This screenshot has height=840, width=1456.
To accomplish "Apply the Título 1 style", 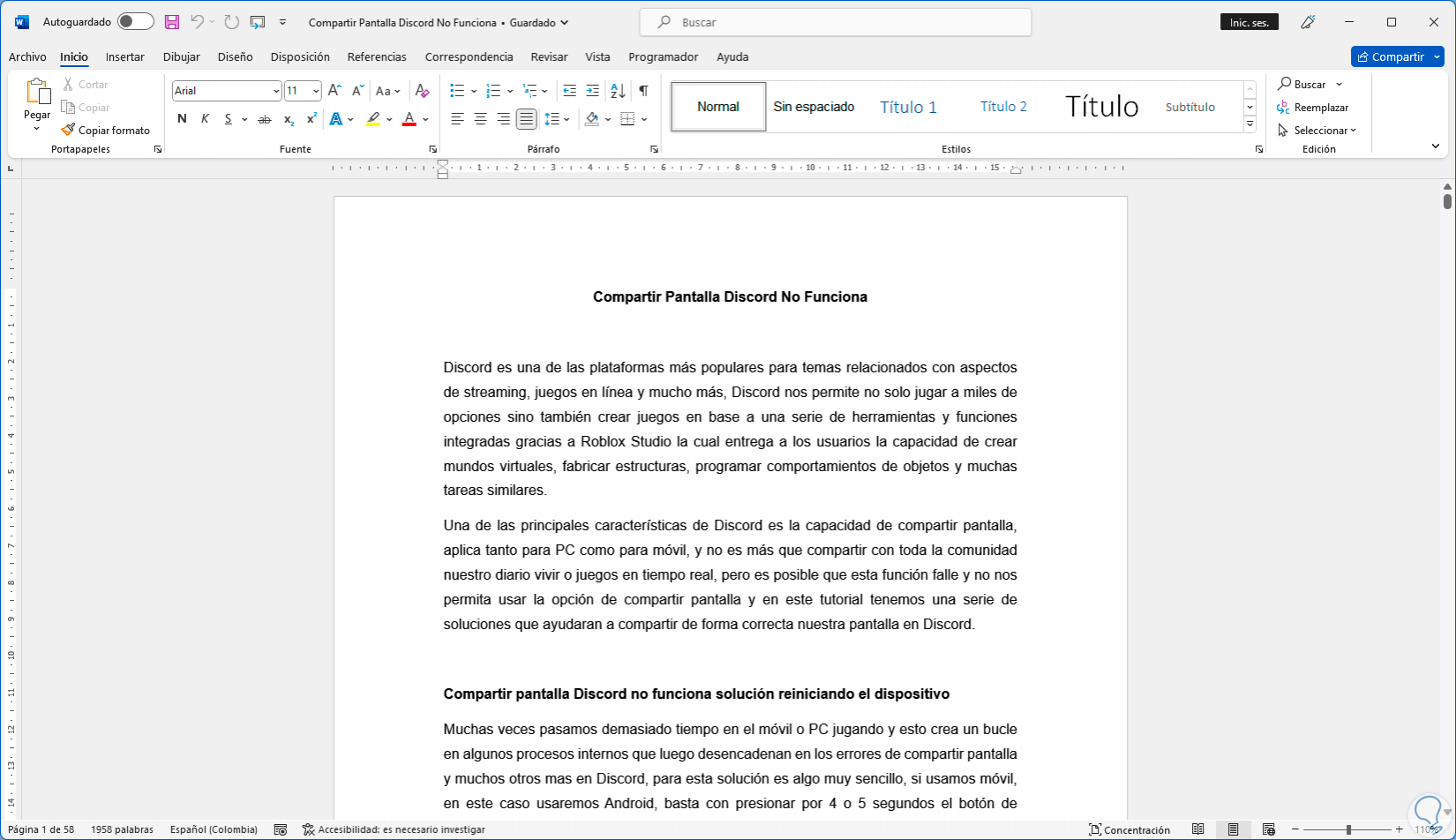I will pos(908,107).
